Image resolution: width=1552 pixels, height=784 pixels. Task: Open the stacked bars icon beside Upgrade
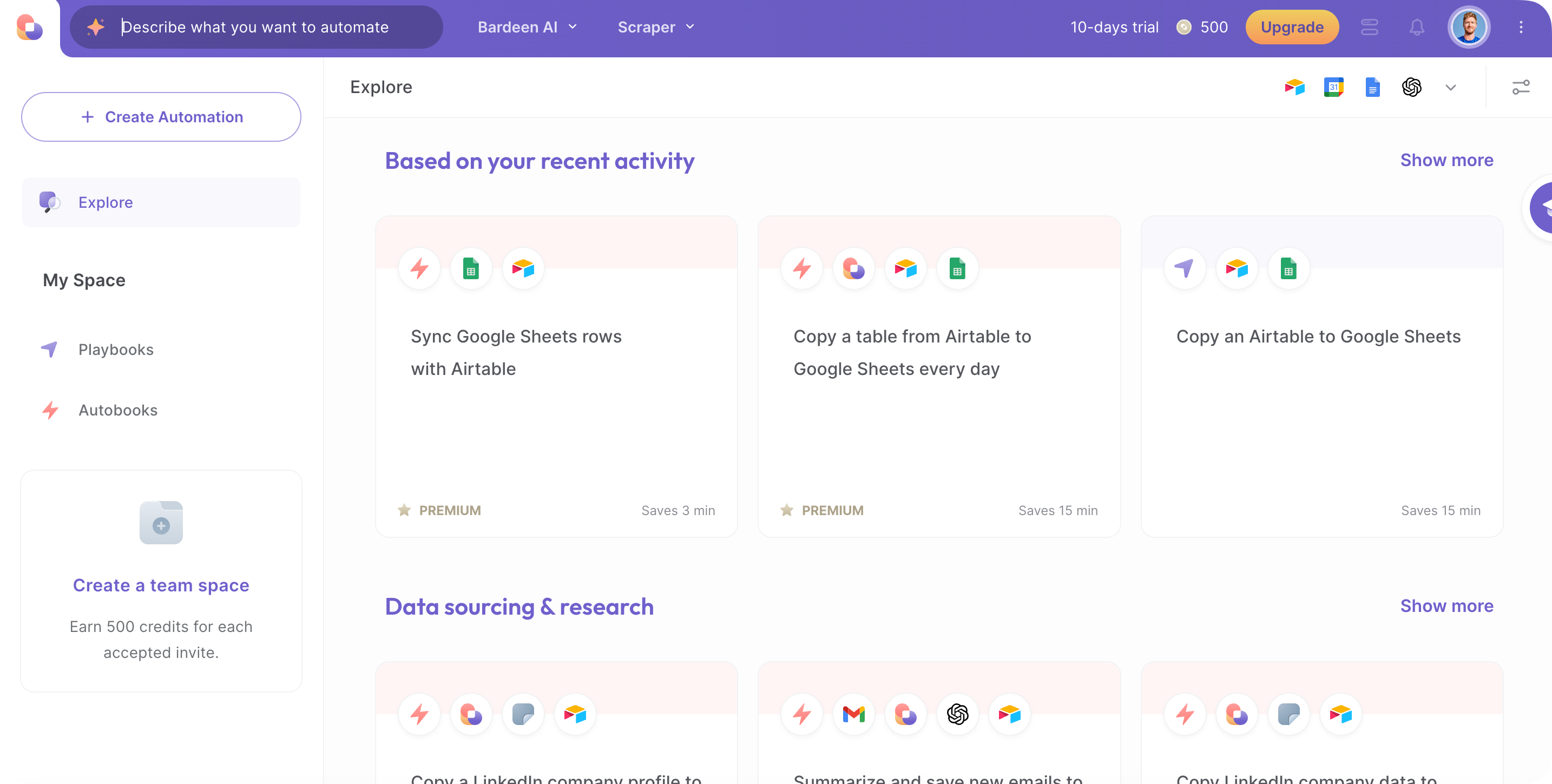coord(1369,27)
